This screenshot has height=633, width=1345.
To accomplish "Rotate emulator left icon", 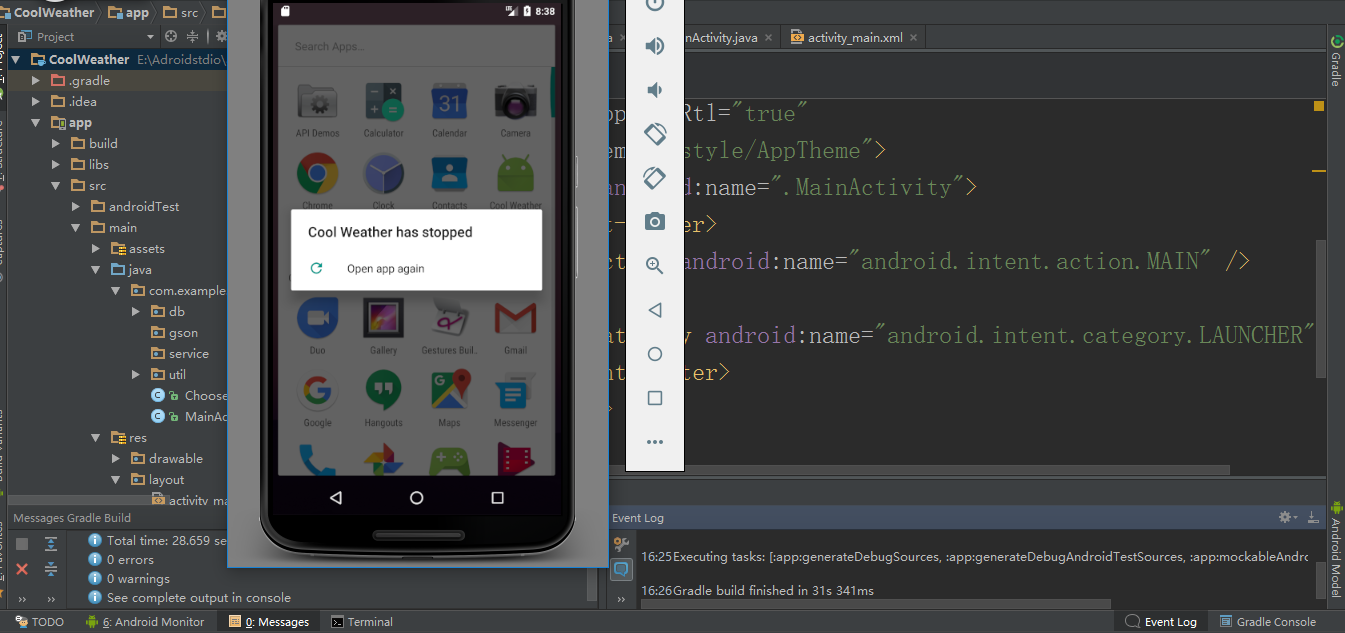I will [655, 134].
